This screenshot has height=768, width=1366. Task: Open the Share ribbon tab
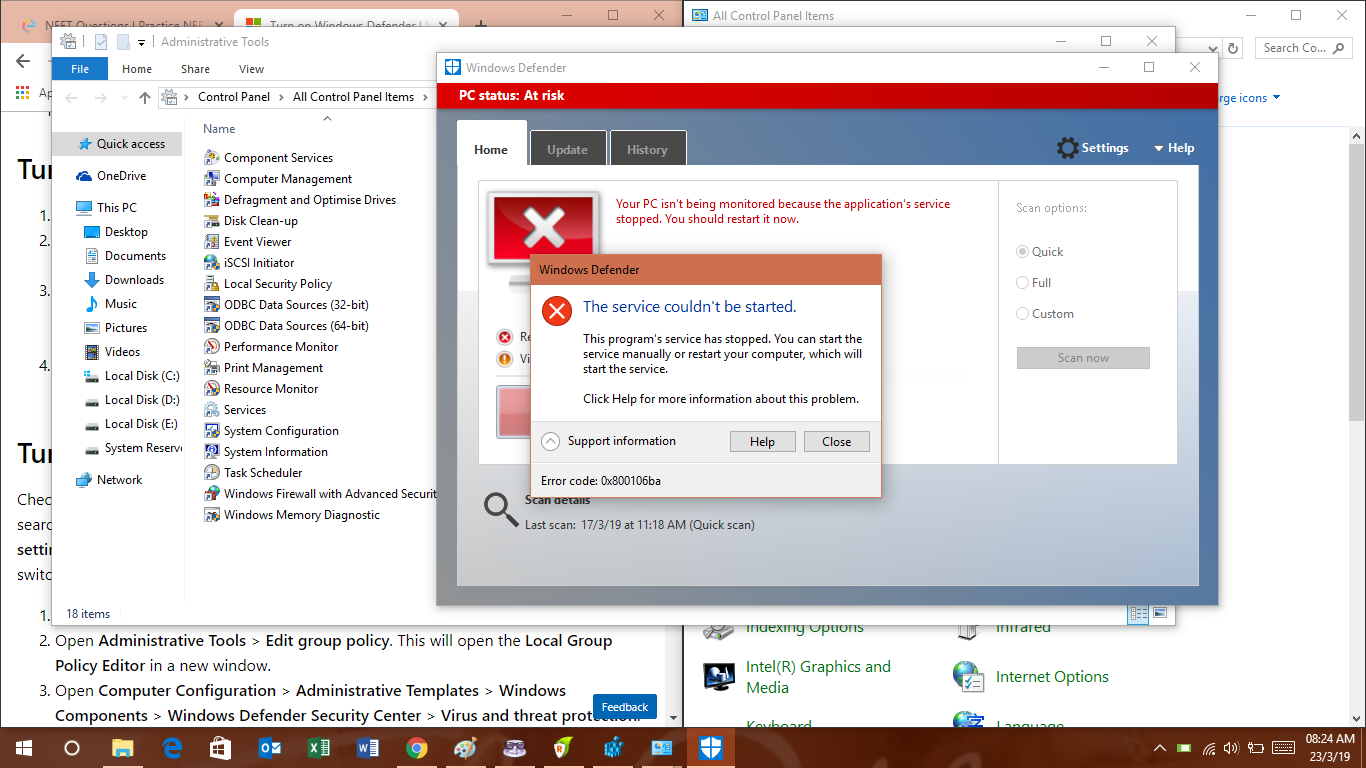195,69
